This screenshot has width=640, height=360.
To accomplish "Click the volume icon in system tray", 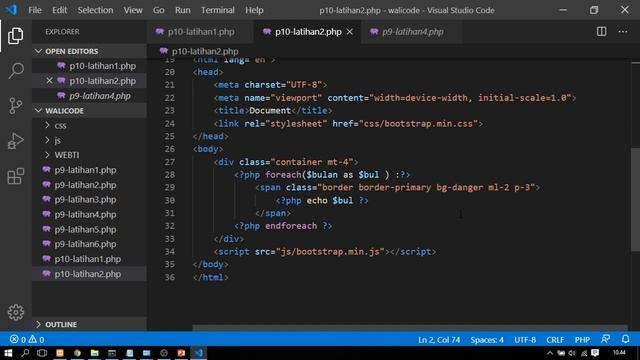I will coord(572,353).
